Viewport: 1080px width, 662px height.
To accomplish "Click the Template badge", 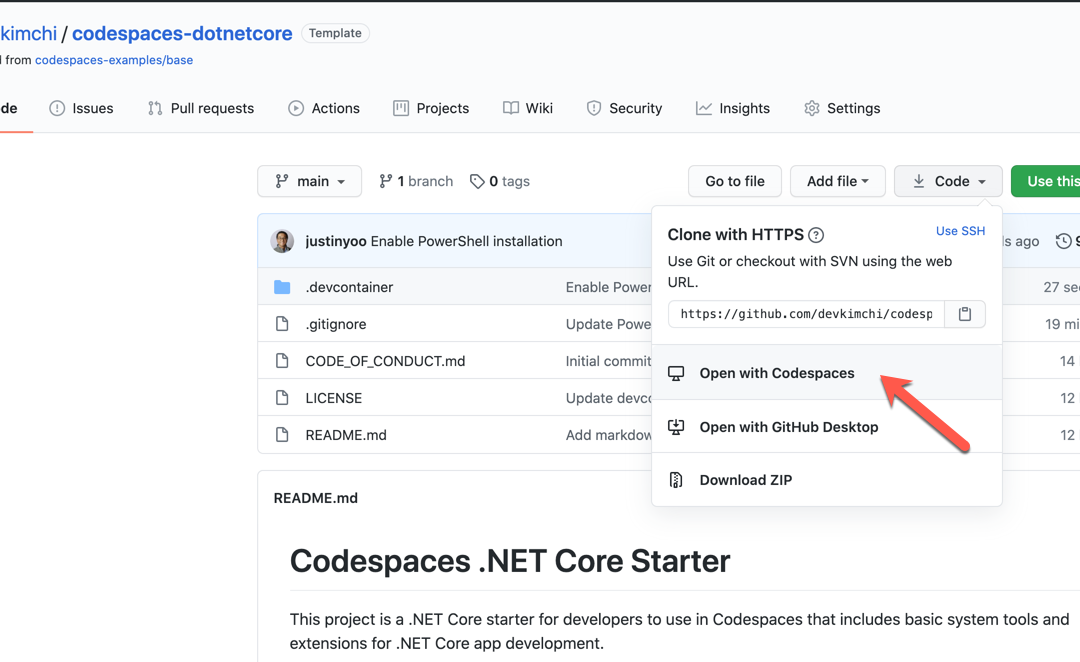I will pyautogui.click(x=335, y=33).
